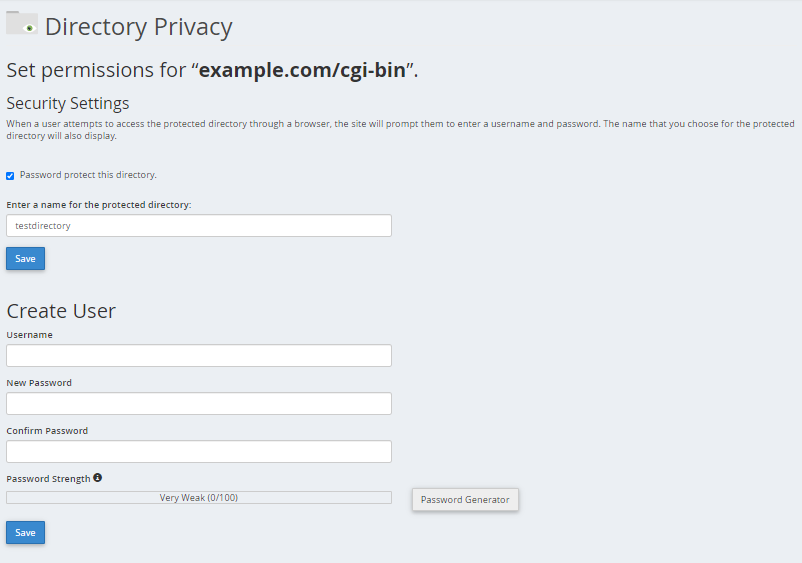Click the Password Strength info icon
802x563 pixels.
[x=98, y=478]
